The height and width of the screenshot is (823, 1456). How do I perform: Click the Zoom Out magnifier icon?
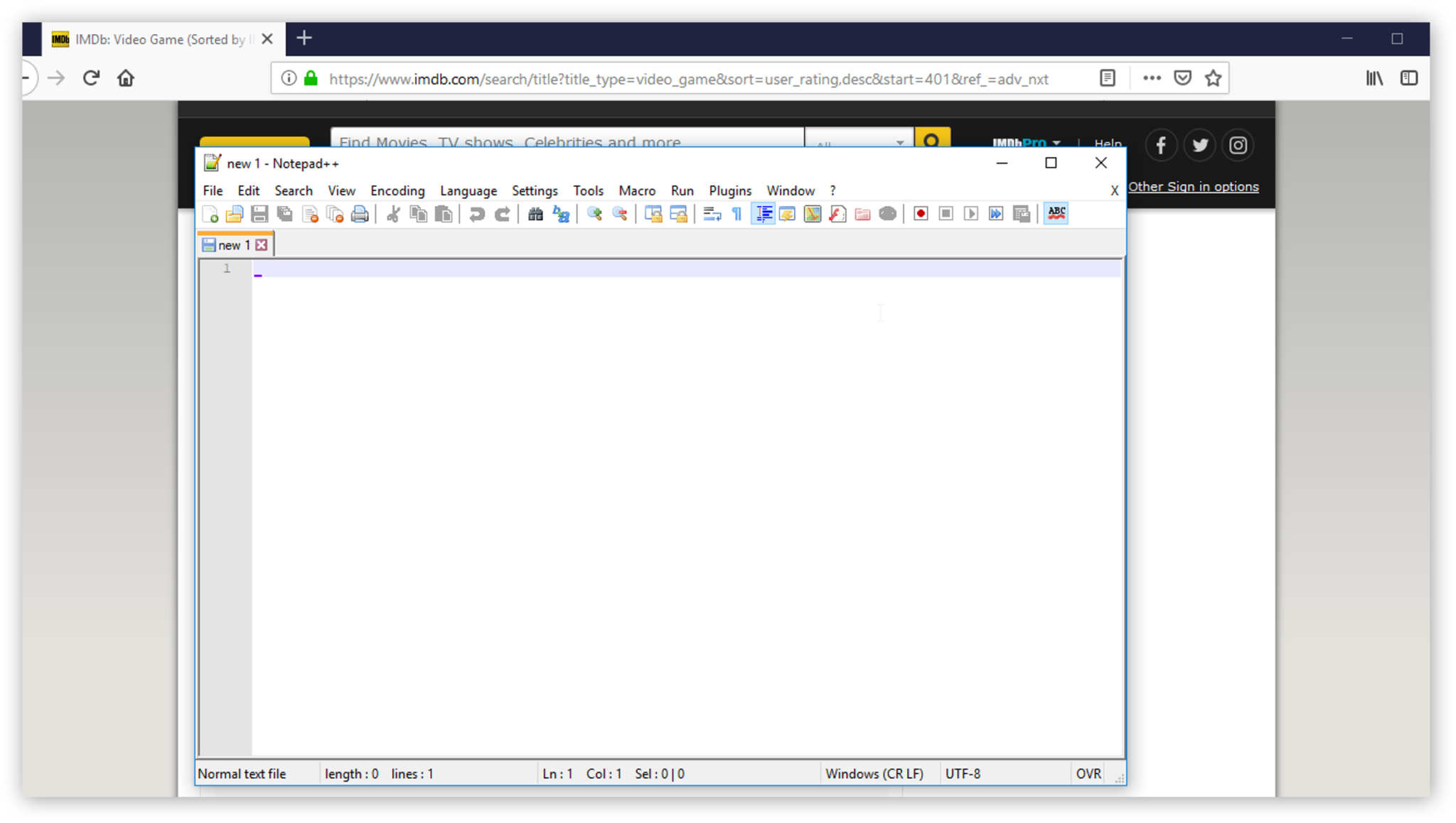coord(620,214)
